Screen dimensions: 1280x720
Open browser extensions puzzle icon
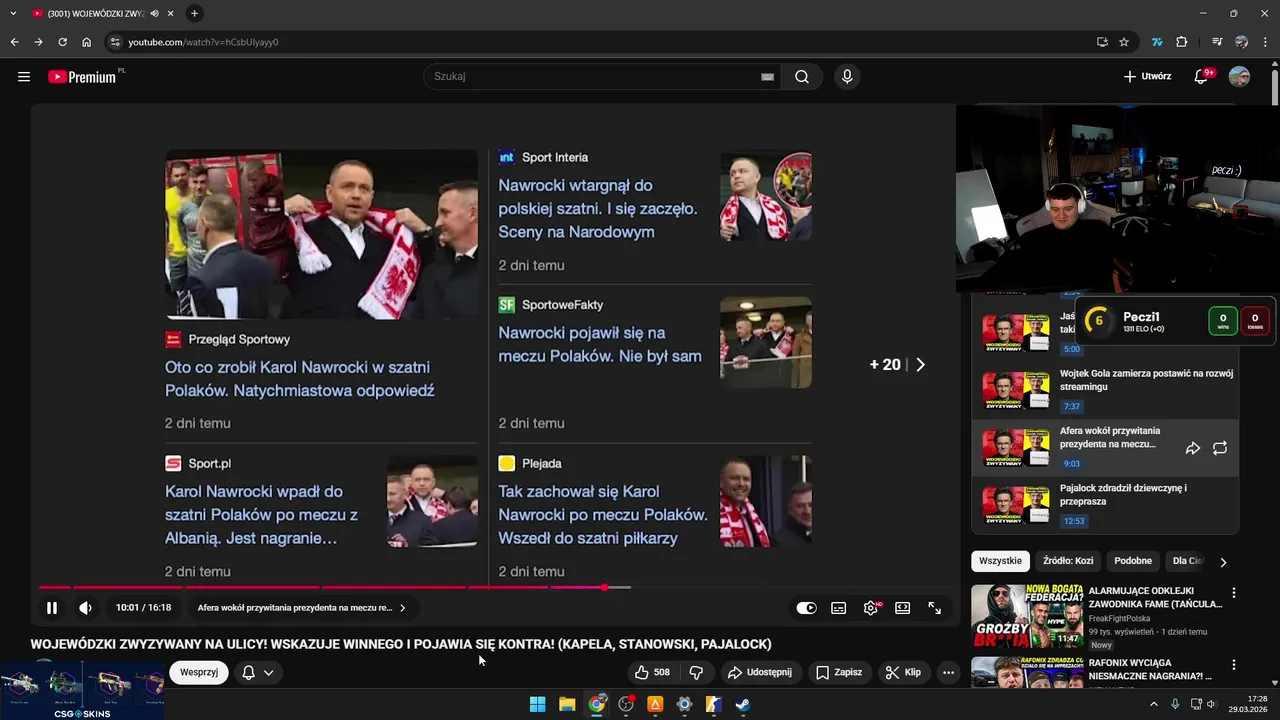[1182, 42]
